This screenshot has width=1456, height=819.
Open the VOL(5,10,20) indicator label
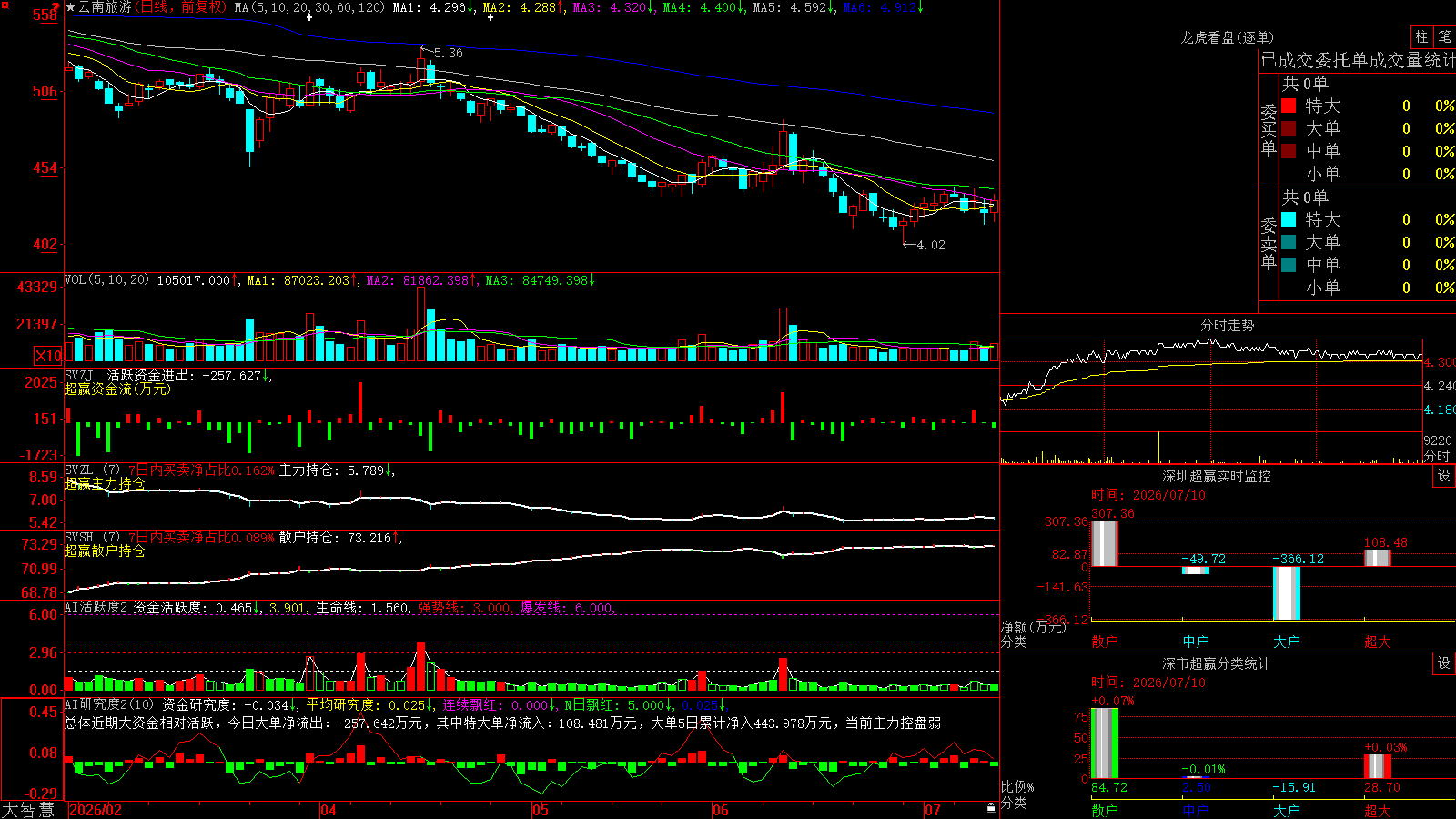pyautogui.click(x=106, y=280)
